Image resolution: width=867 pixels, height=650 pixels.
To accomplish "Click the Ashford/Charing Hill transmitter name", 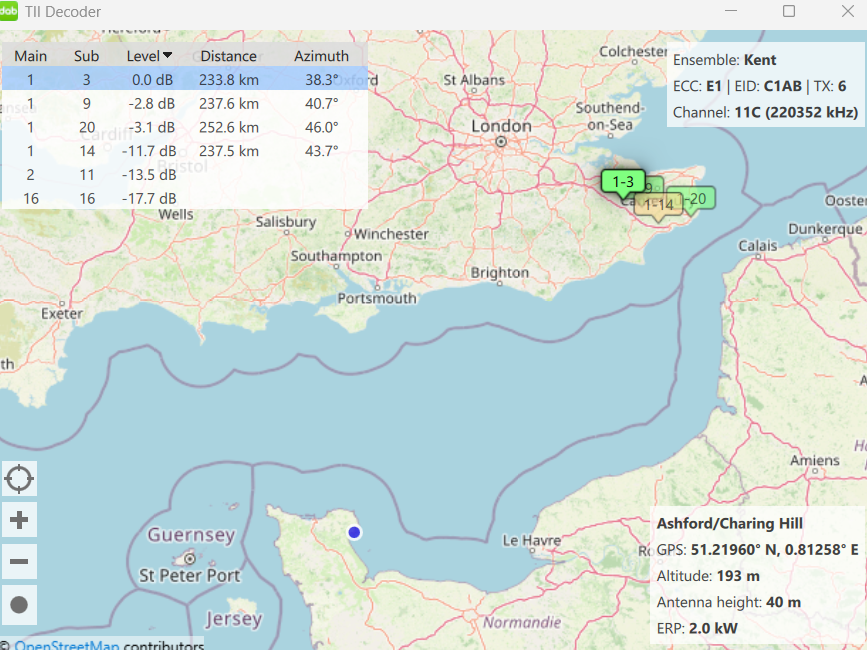I will [x=729, y=523].
